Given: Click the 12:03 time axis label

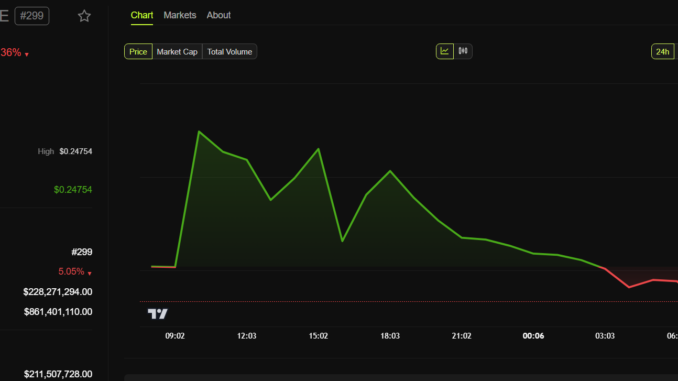Looking at the screenshot, I should tap(246, 336).
